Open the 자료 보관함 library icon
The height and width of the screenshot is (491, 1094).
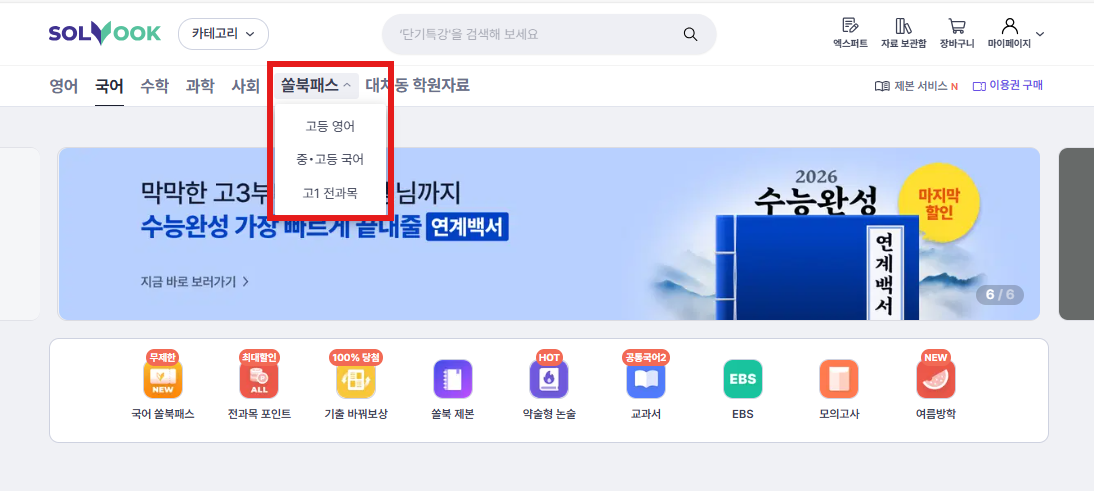[x=904, y=26]
